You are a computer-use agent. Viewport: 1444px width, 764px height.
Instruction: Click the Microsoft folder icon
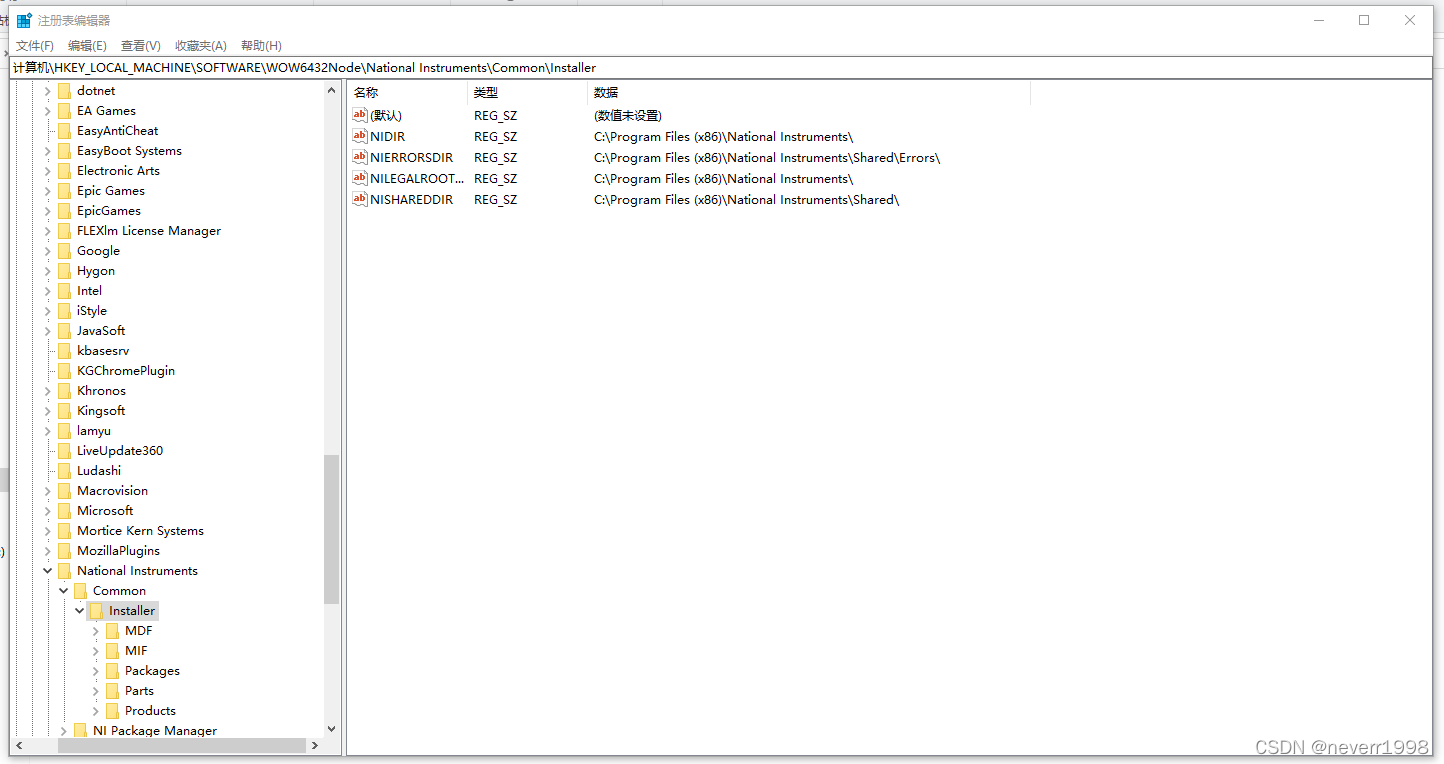coord(65,511)
